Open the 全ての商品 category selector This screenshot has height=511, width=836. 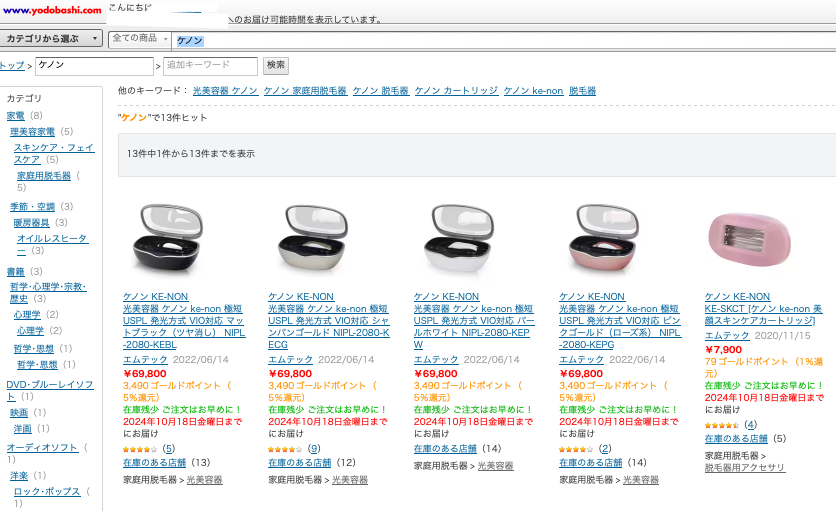click(x=140, y=39)
